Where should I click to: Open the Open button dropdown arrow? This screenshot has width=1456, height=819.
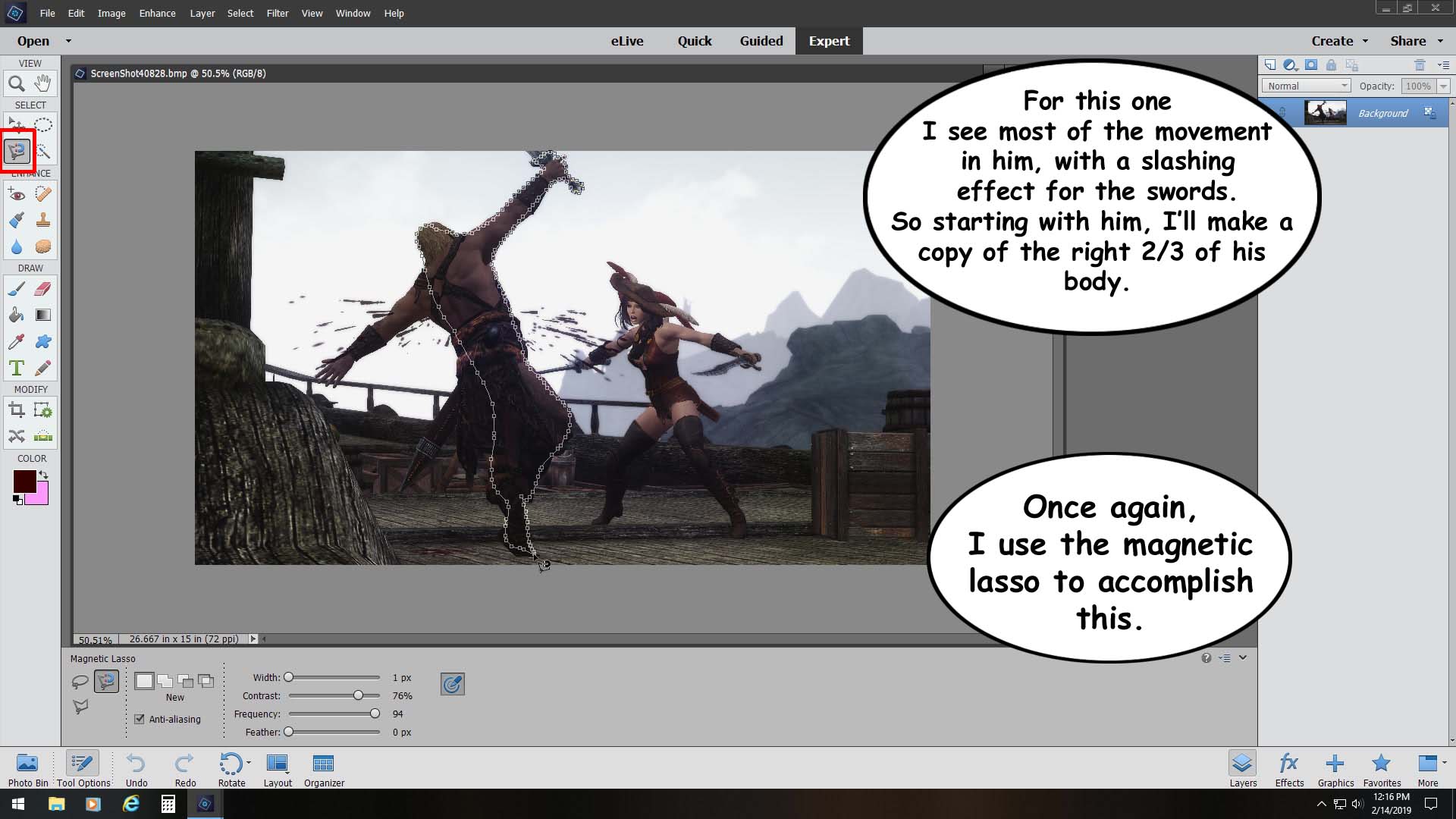68,41
